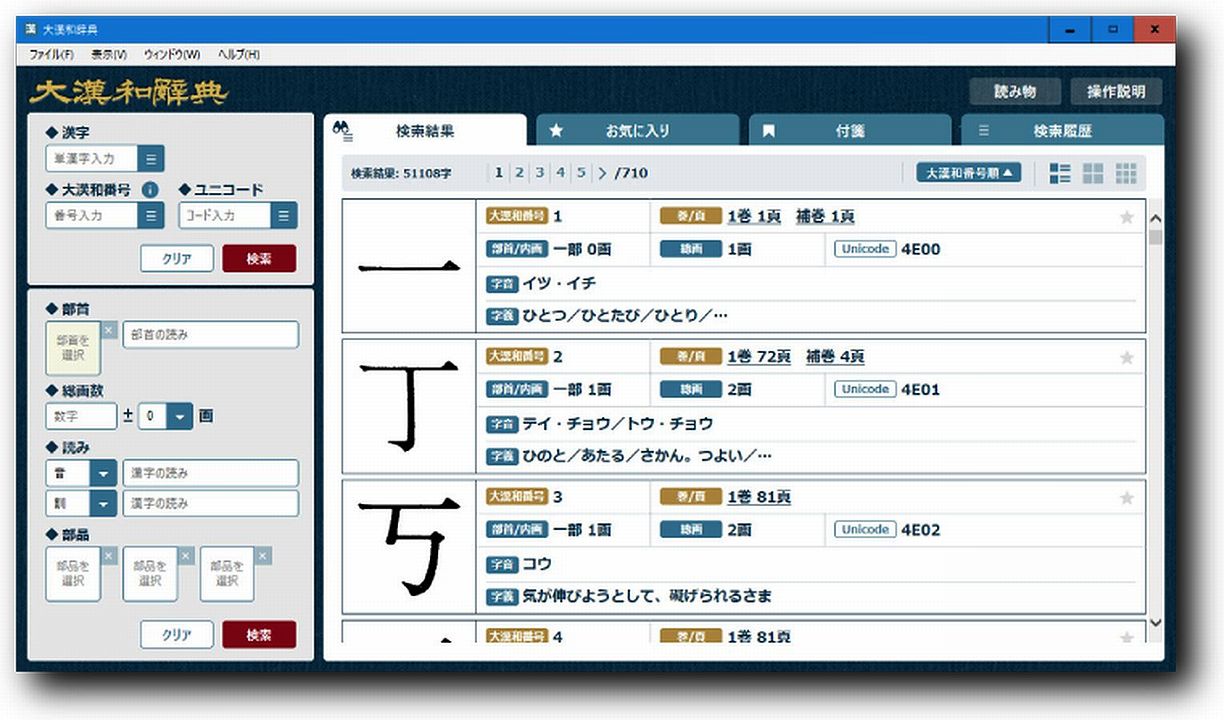Click the info icon beside 大漢和番号
This screenshot has width=1224, height=720.
pyautogui.click(x=150, y=189)
